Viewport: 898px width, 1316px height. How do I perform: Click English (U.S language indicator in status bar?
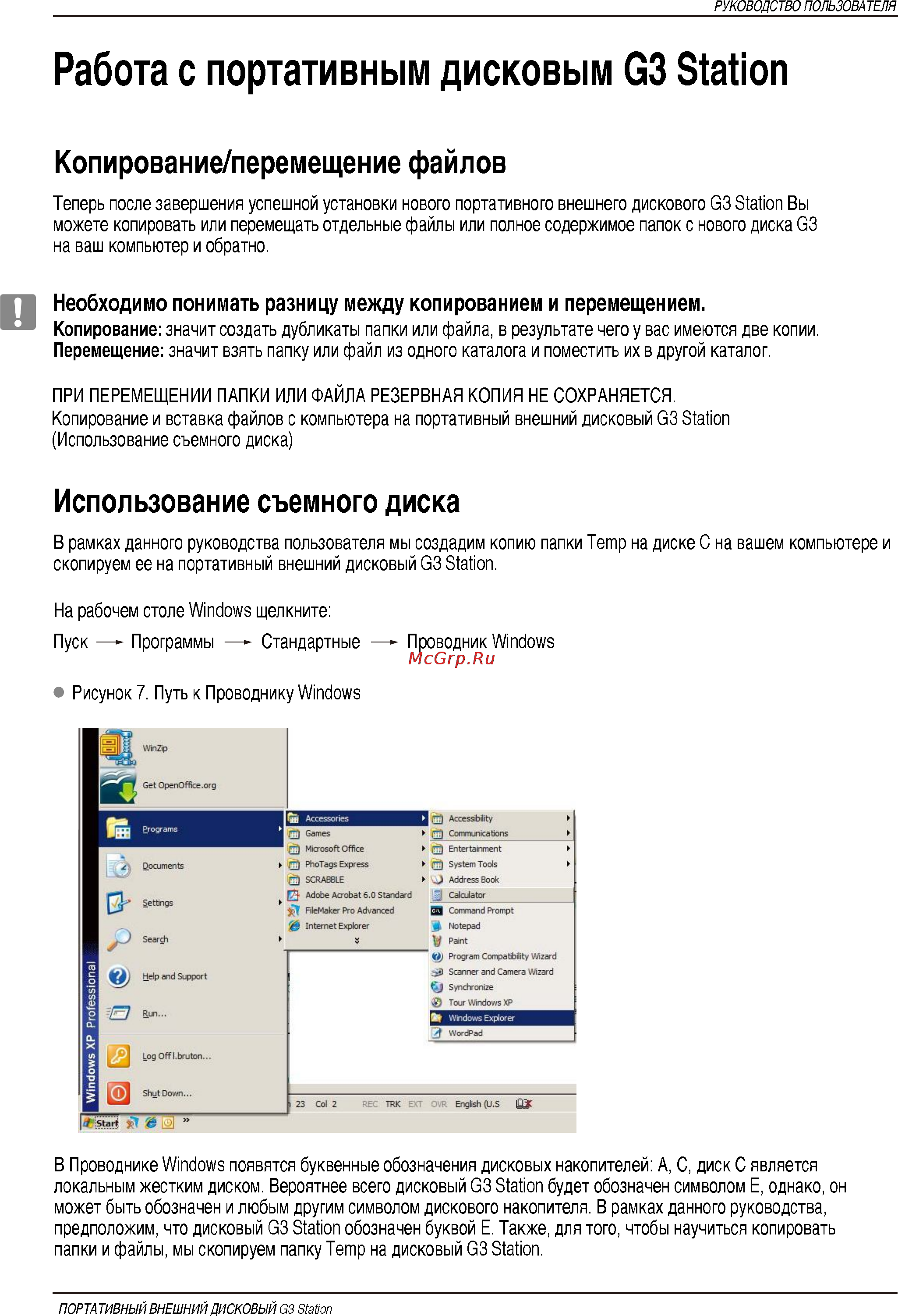click(477, 1104)
